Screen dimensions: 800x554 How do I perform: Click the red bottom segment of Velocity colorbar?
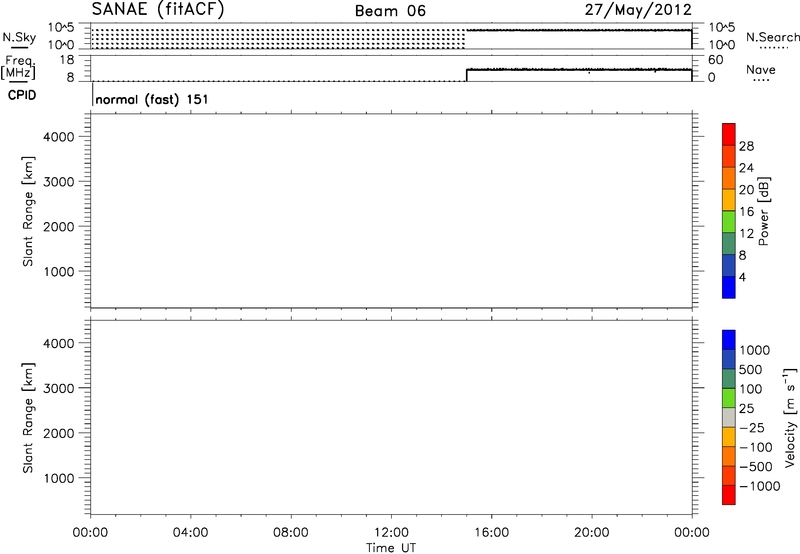729,495
